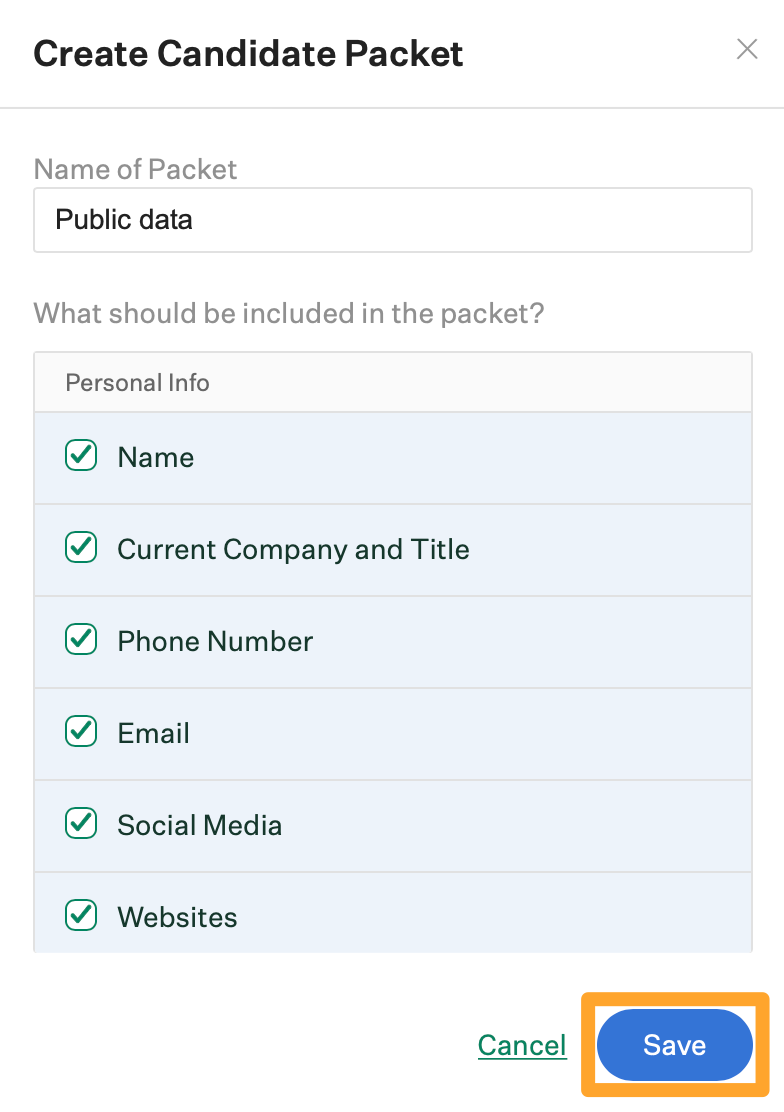This screenshot has width=784, height=1112.
Task: Click the 'Create Candidate Packet' dialog title
Action: (x=248, y=53)
